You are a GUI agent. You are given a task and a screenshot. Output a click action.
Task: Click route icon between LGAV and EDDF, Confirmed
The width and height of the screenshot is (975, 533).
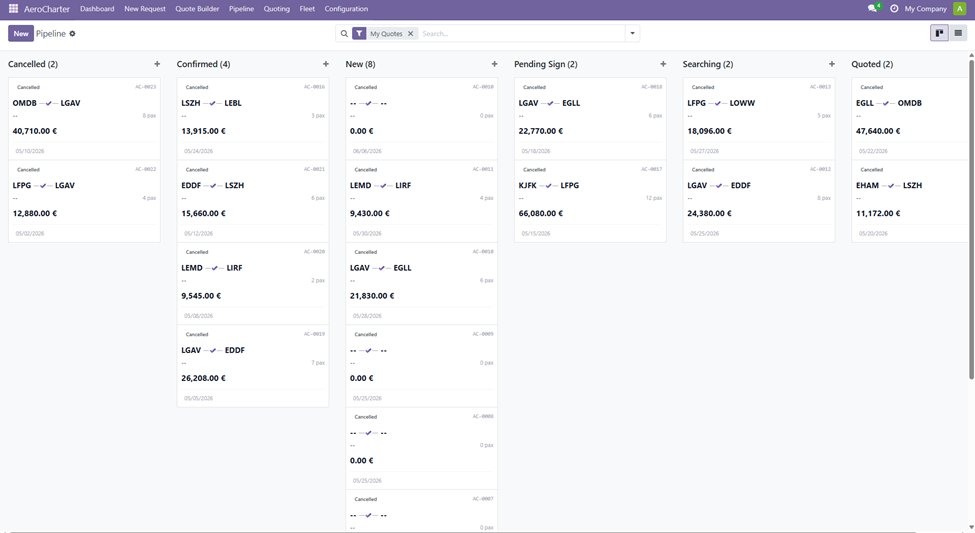(213, 350)
